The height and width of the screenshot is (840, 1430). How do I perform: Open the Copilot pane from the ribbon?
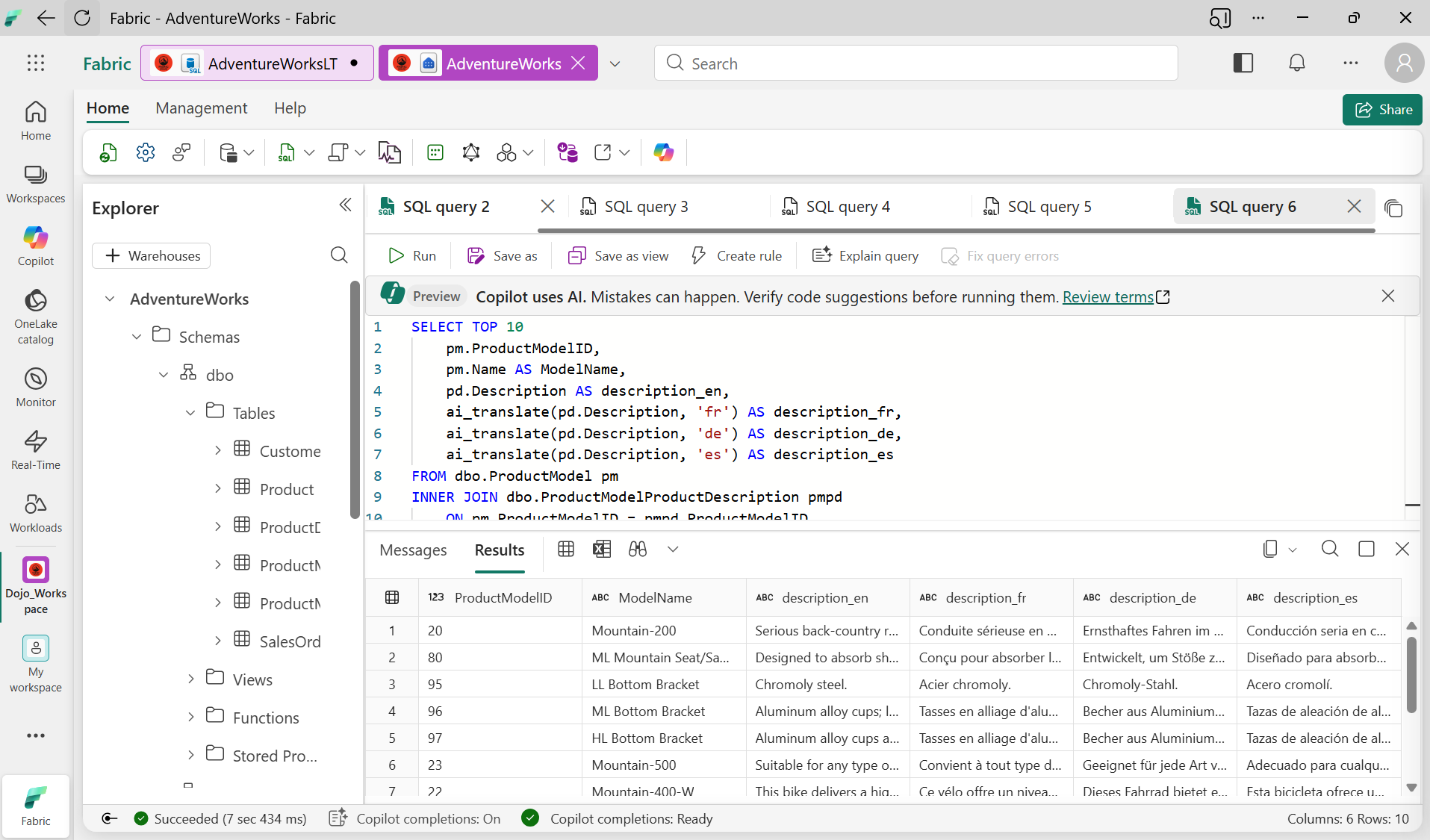(664, 152)
